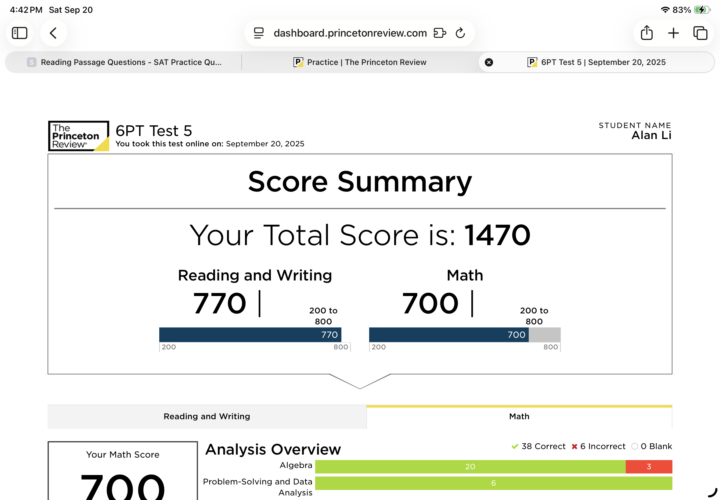
Task: Click the favicon on Reading Passage tab
Action: point(31,62)
